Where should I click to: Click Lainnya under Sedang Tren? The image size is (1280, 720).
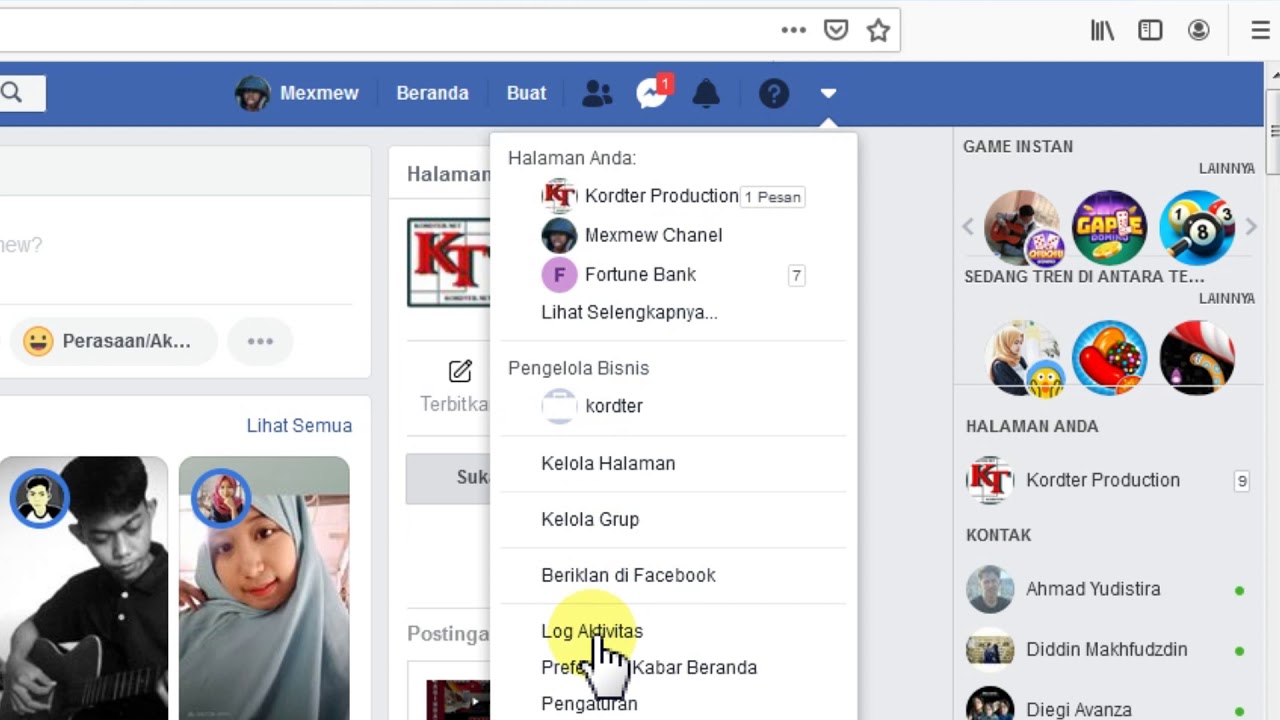pos(1226,298)
